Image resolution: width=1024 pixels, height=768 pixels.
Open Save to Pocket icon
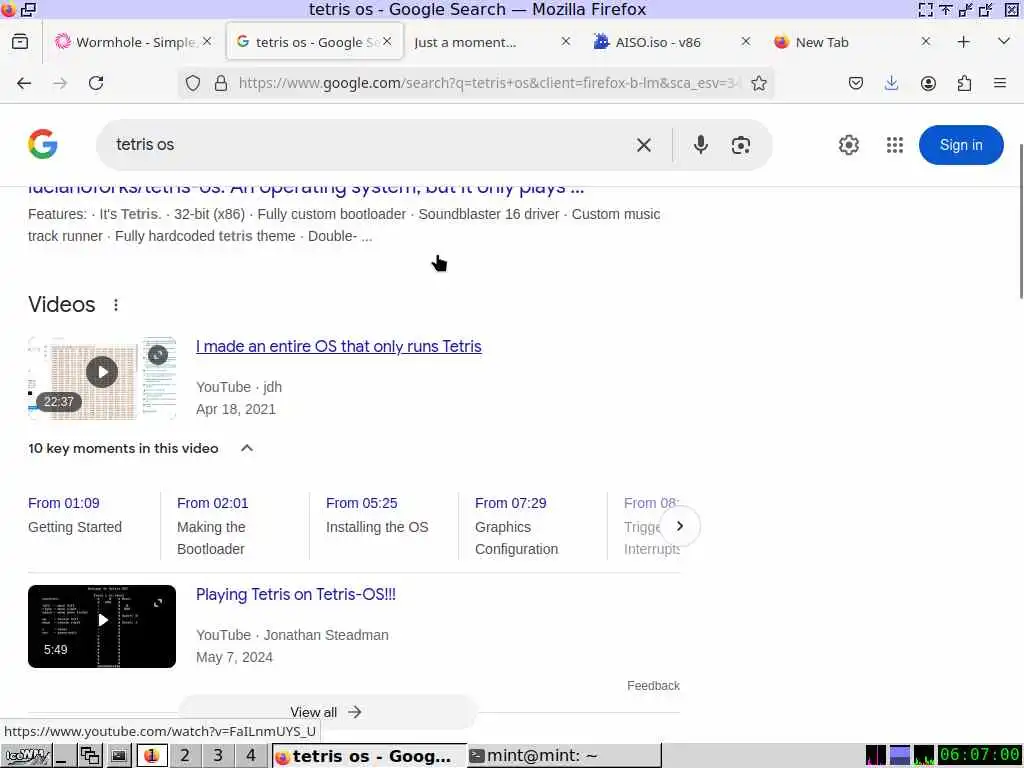[856, 83]
